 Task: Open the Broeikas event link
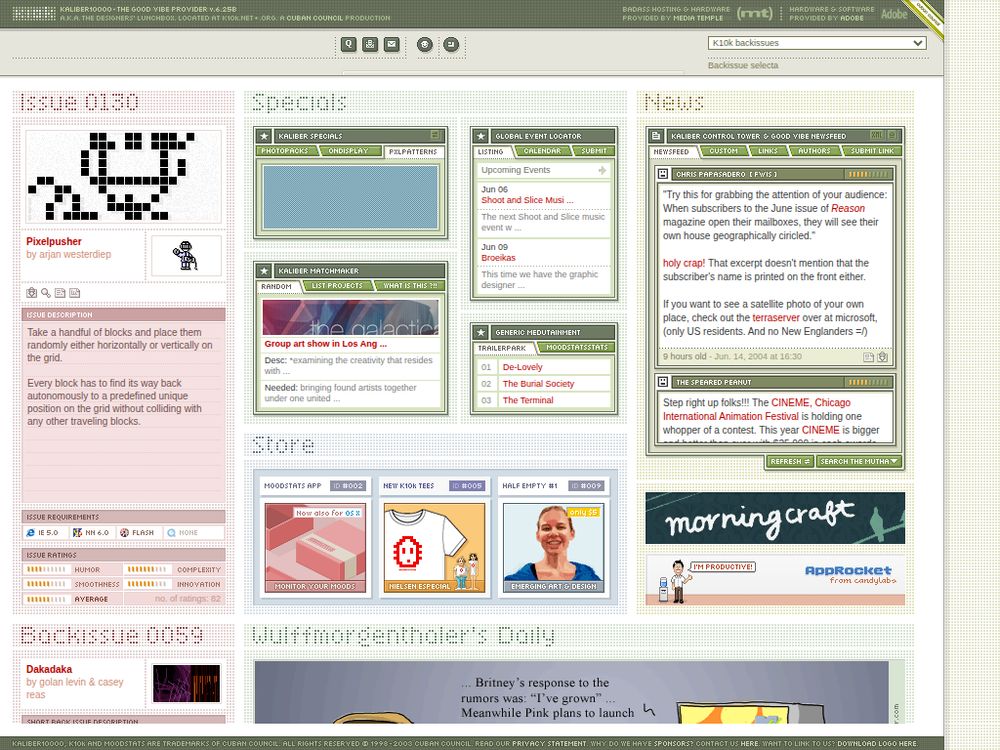tap(498, 258)
